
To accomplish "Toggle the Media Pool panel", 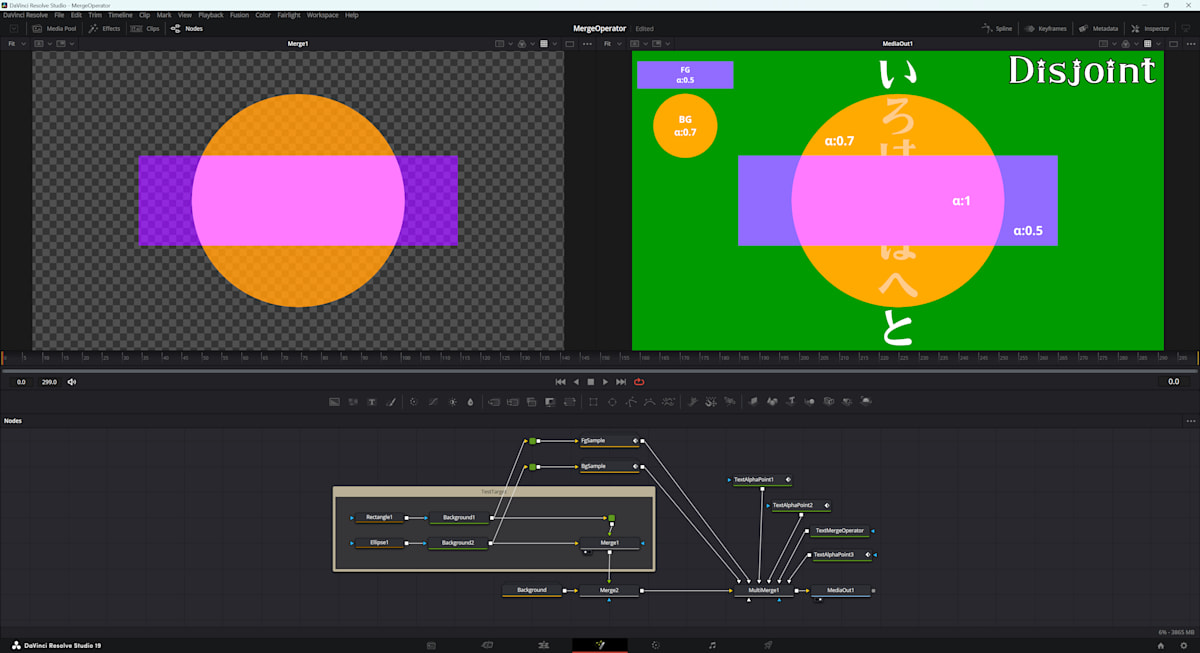I will pos(55,28).
